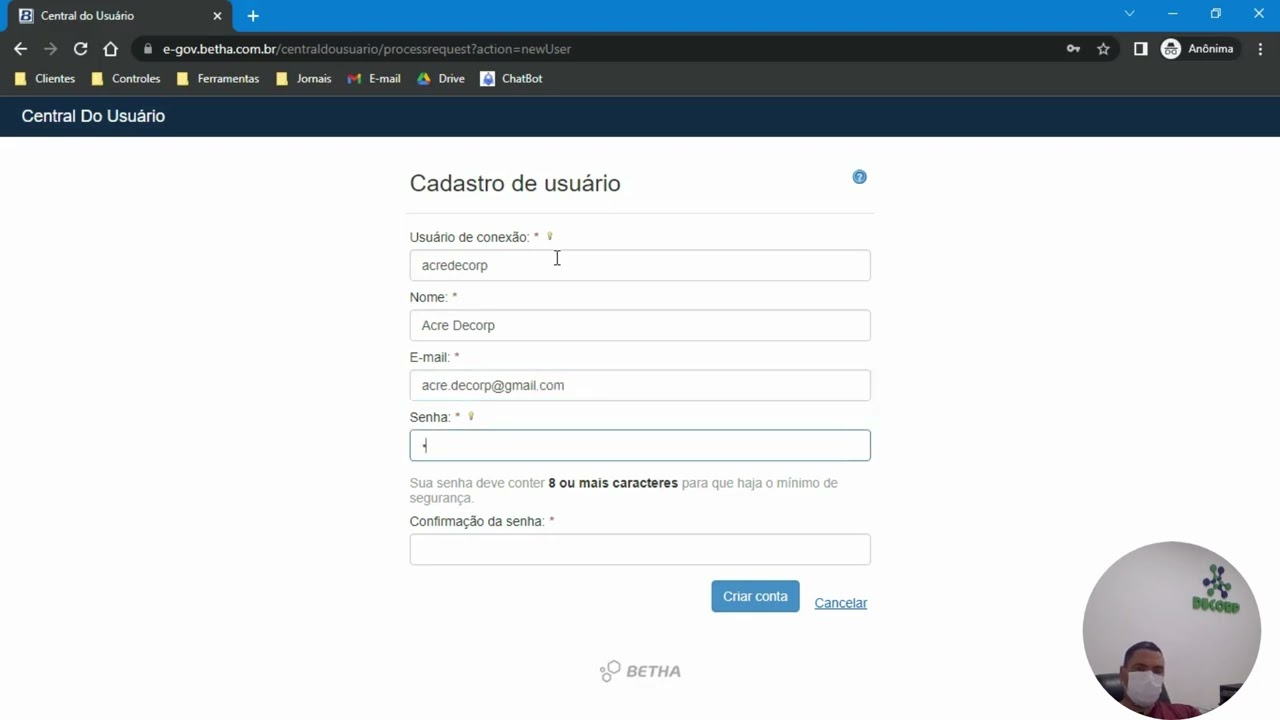Go back with the browser back arrow

tap(21, 49)
